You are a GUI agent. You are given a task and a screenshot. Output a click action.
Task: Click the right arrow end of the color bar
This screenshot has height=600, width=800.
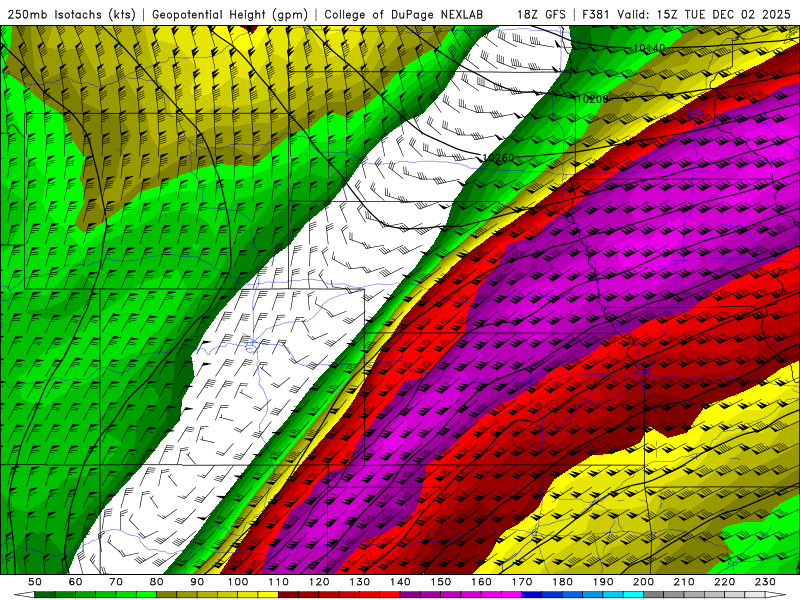point(776,595)
